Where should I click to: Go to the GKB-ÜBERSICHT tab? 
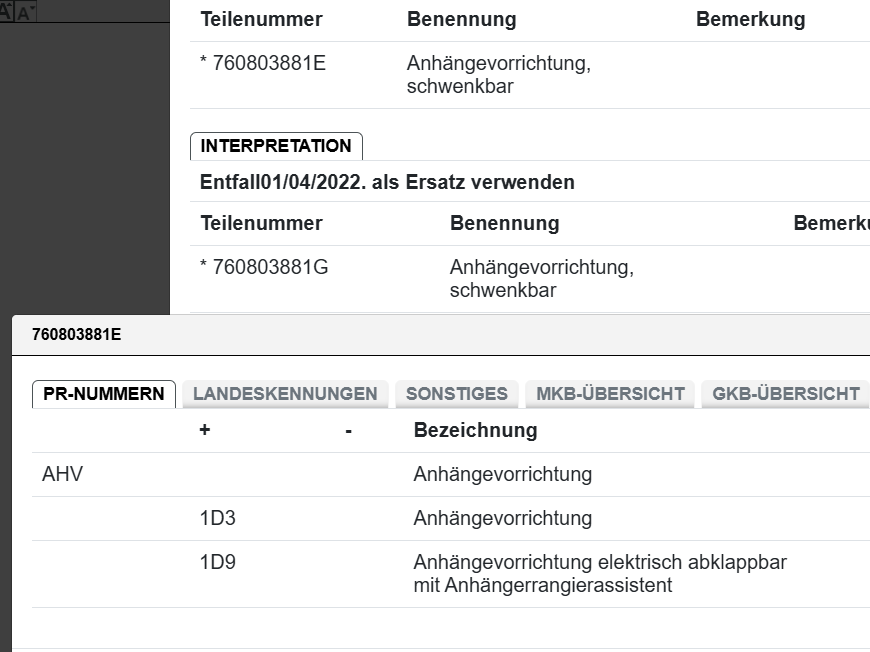[x=785, y=394]
